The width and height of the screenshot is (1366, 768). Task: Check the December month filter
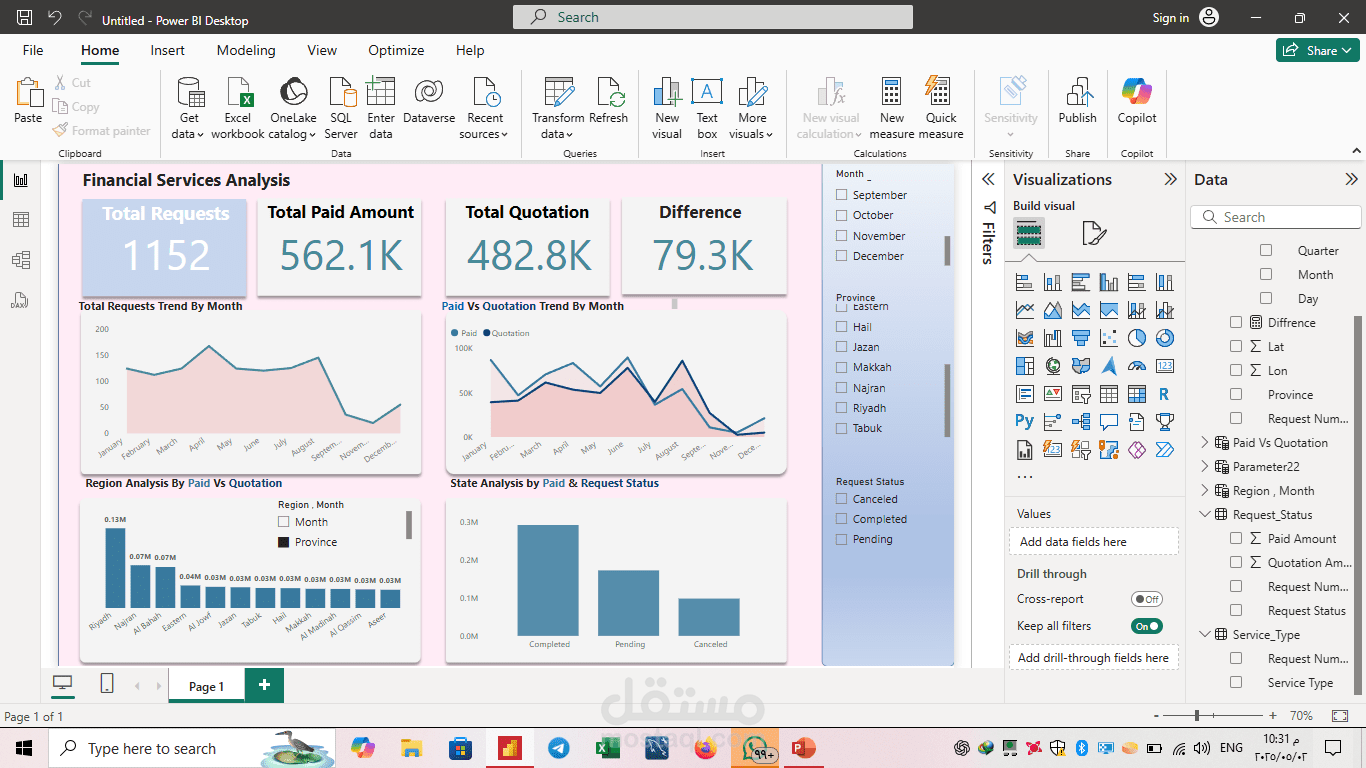click(x=842, y=256)
